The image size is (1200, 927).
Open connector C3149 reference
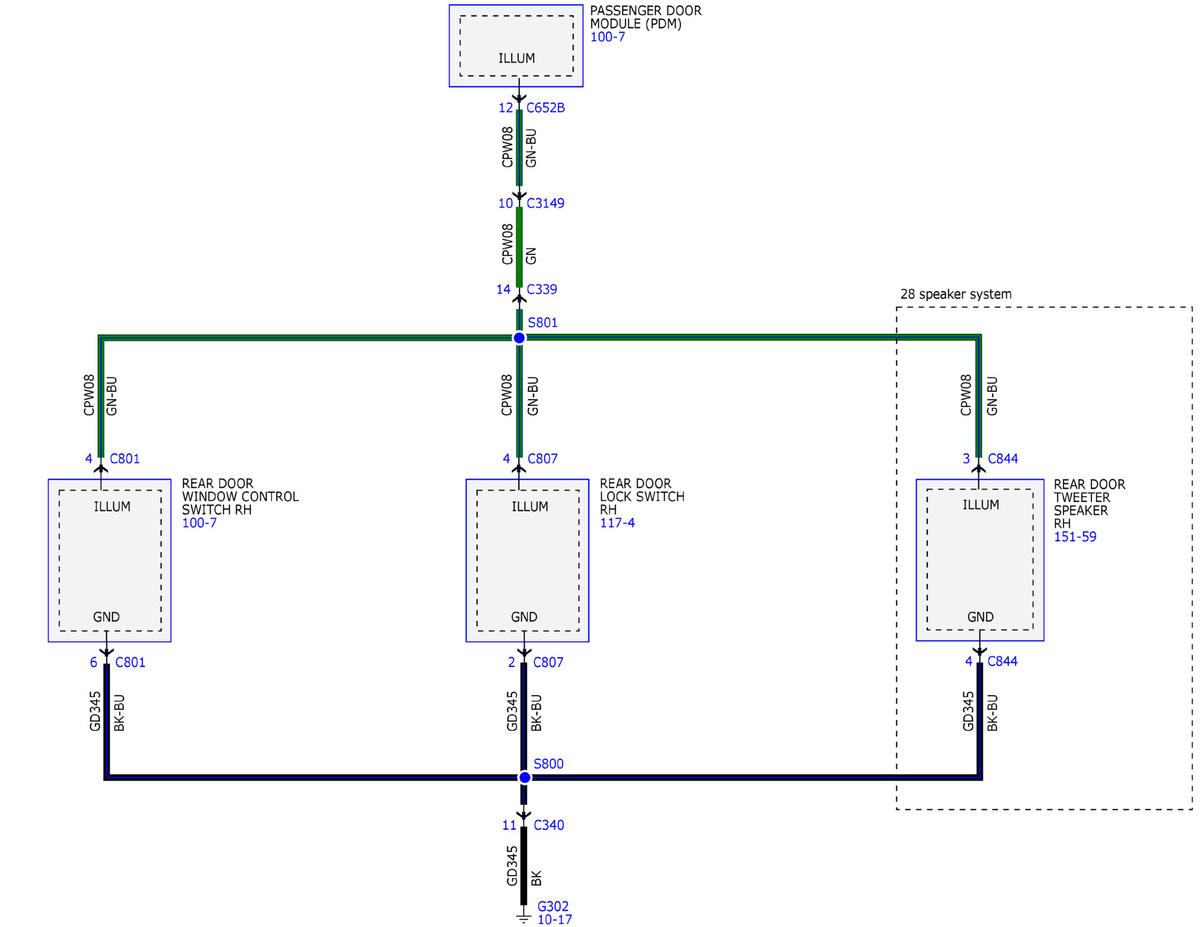(546, 203)
